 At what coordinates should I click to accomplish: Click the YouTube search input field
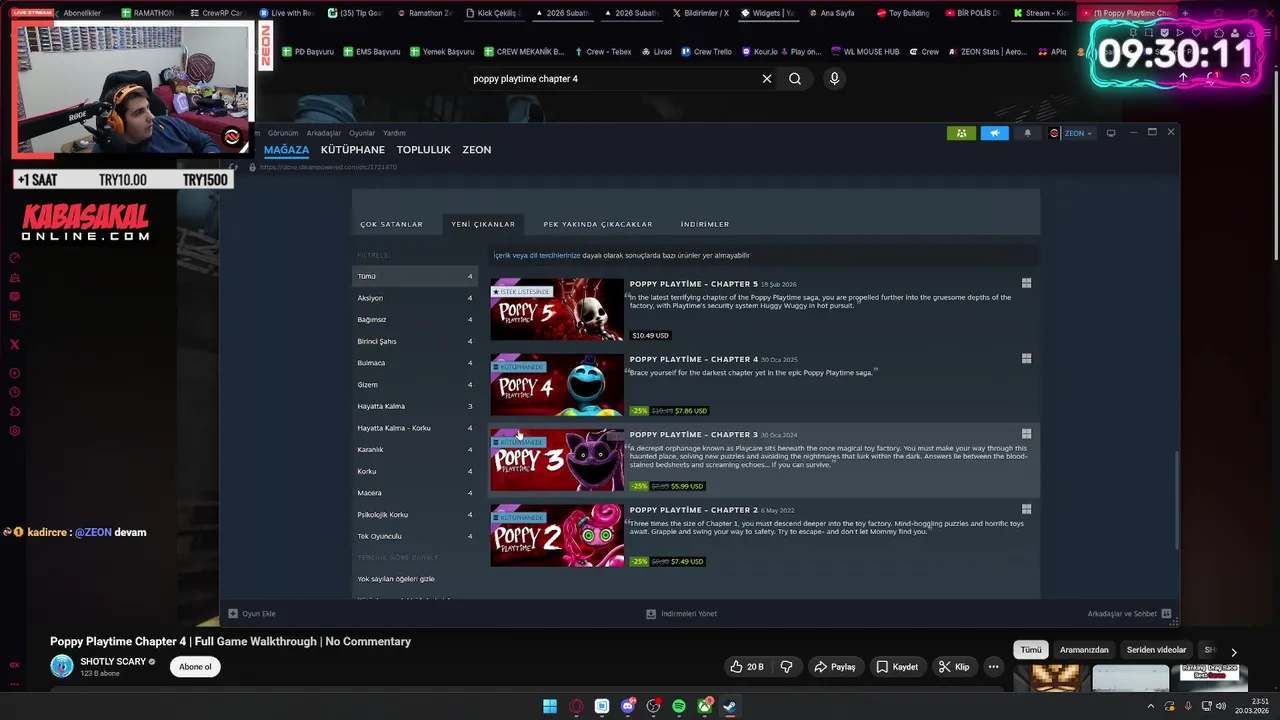[x=610, y=79]
